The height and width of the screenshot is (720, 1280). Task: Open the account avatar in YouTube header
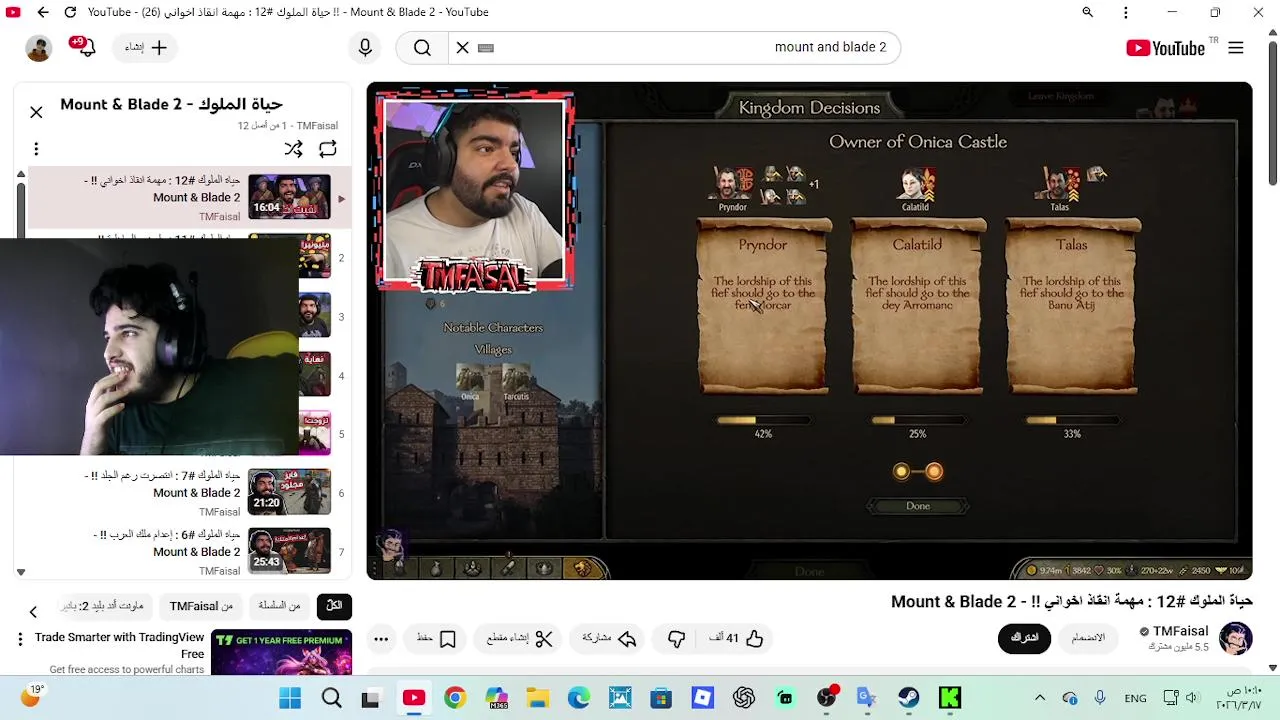pos(39,48)
